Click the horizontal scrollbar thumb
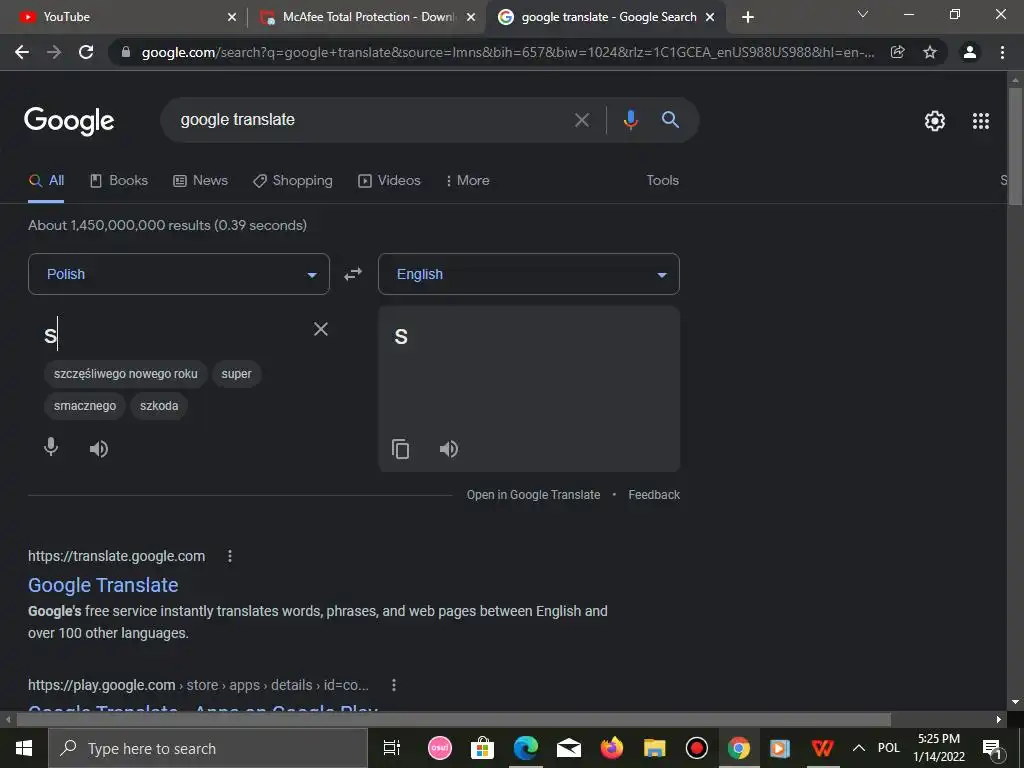Screen dimensions: 1024x768 (x=453, y=720)
